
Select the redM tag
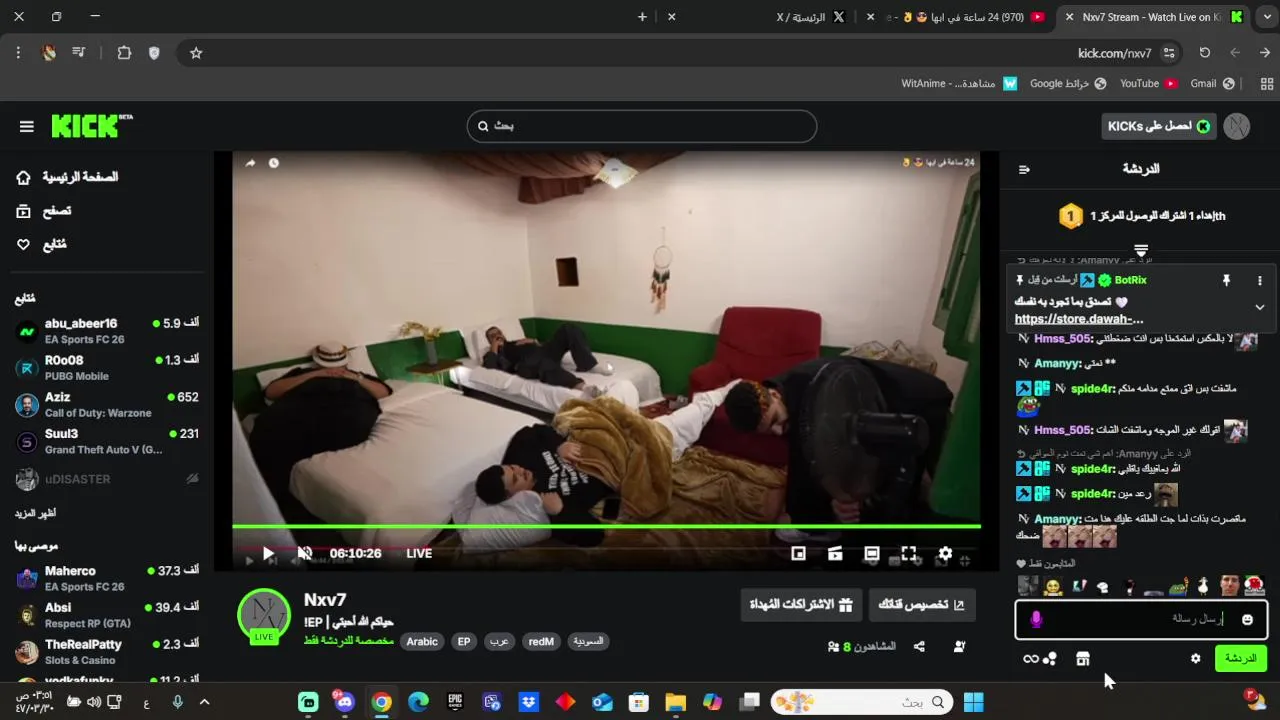click(541, 641)
